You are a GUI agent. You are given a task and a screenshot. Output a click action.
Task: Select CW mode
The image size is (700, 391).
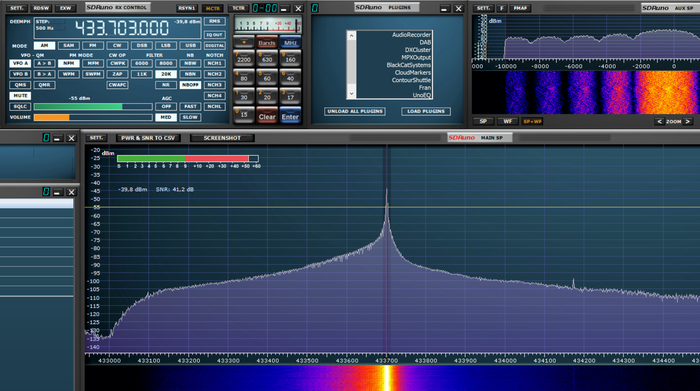point(117,46)
